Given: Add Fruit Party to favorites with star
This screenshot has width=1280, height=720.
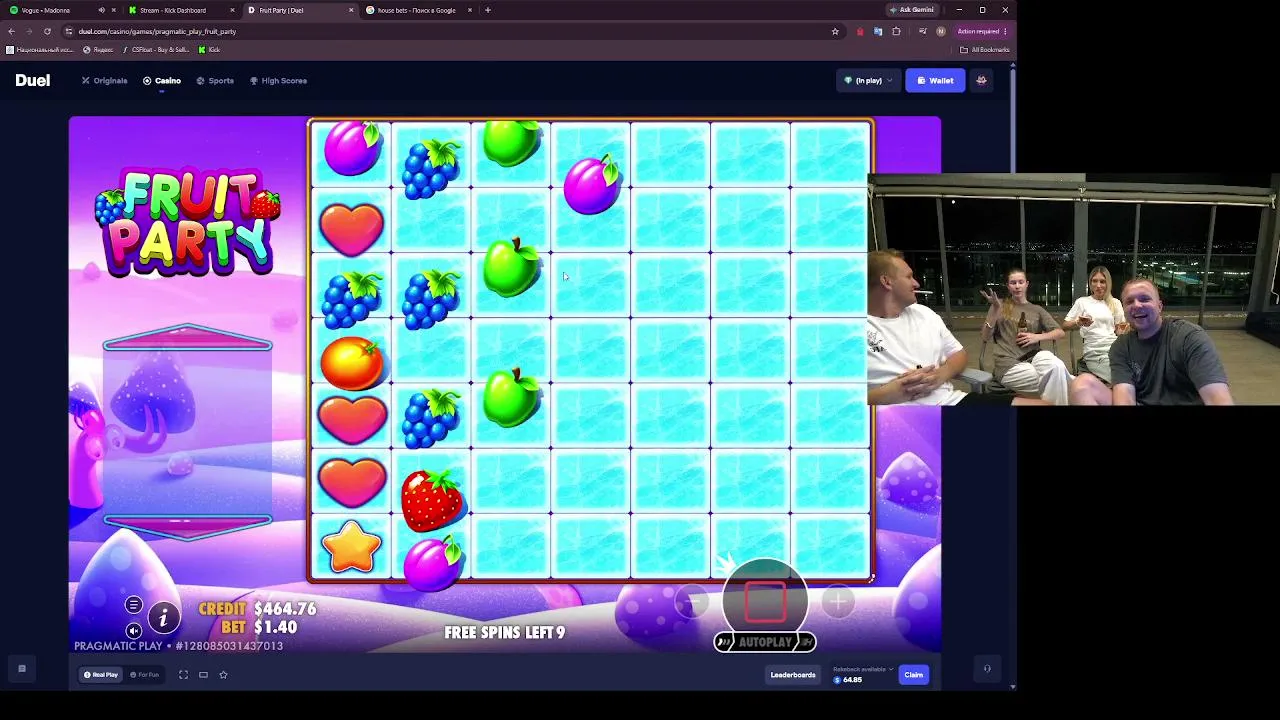Looking at the screenshot, I should click(x=223, y=675).
